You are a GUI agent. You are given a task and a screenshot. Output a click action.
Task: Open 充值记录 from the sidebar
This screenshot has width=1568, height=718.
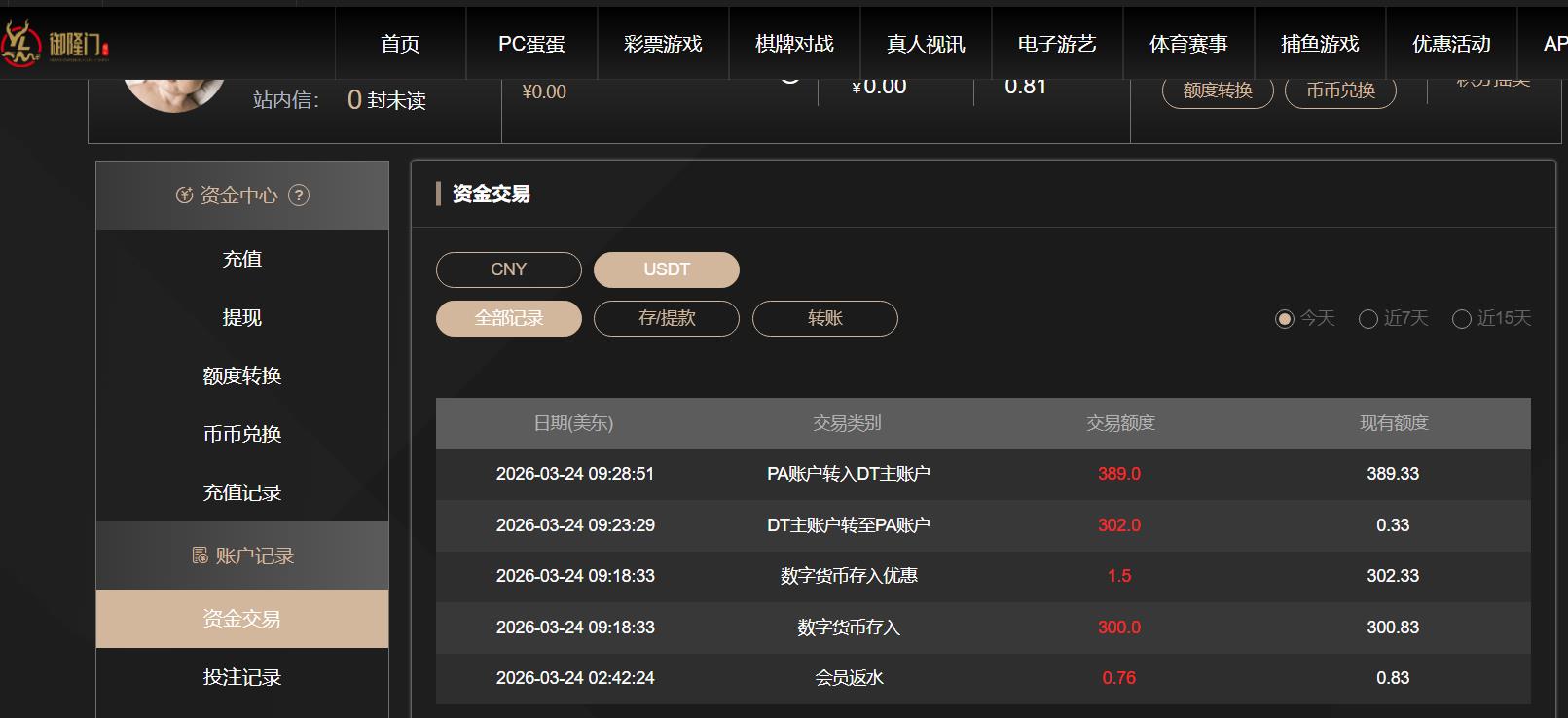click(x=241, y=492)
